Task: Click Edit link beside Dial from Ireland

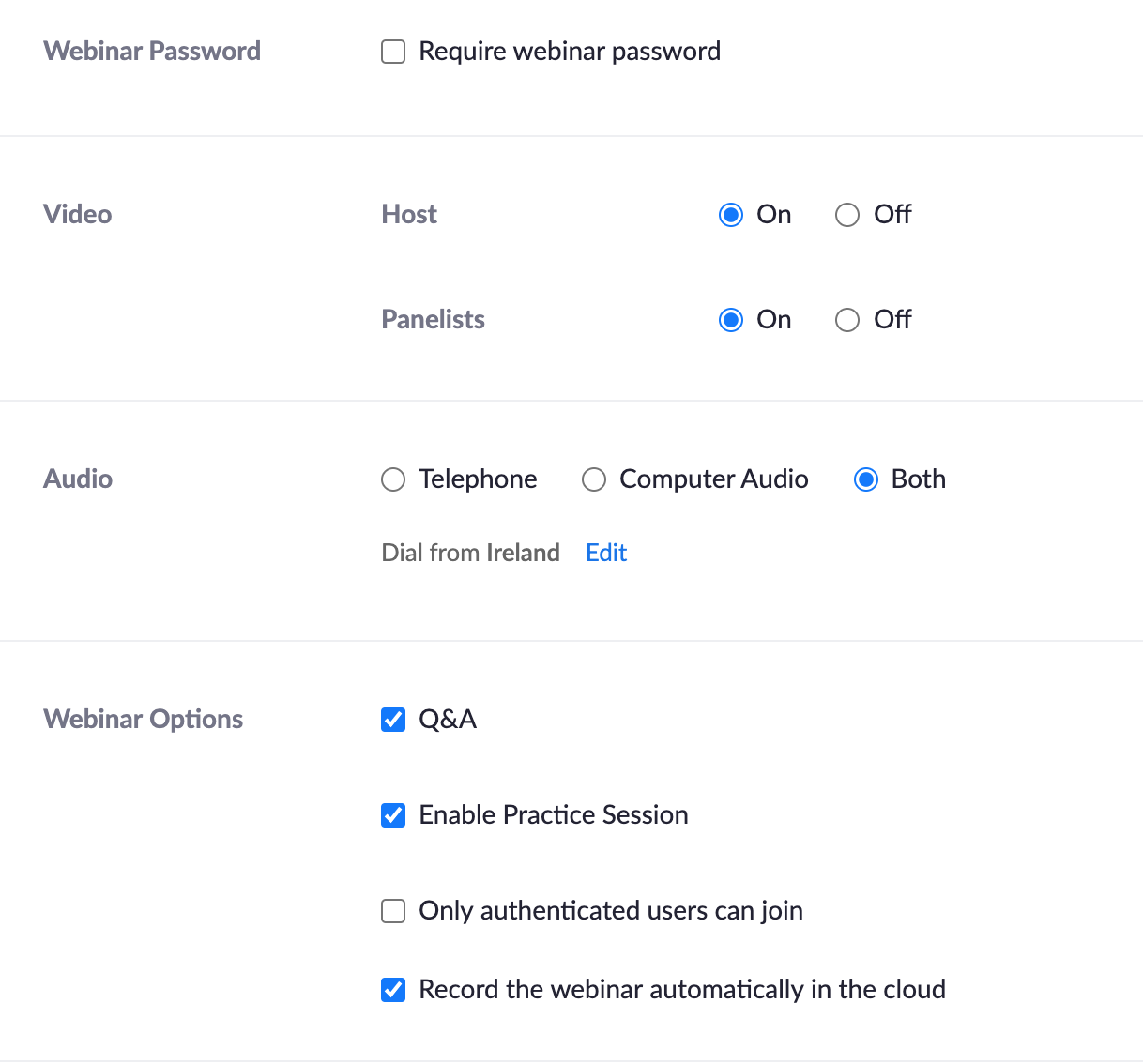Action: pyautogui.click(x=606, y=553)
